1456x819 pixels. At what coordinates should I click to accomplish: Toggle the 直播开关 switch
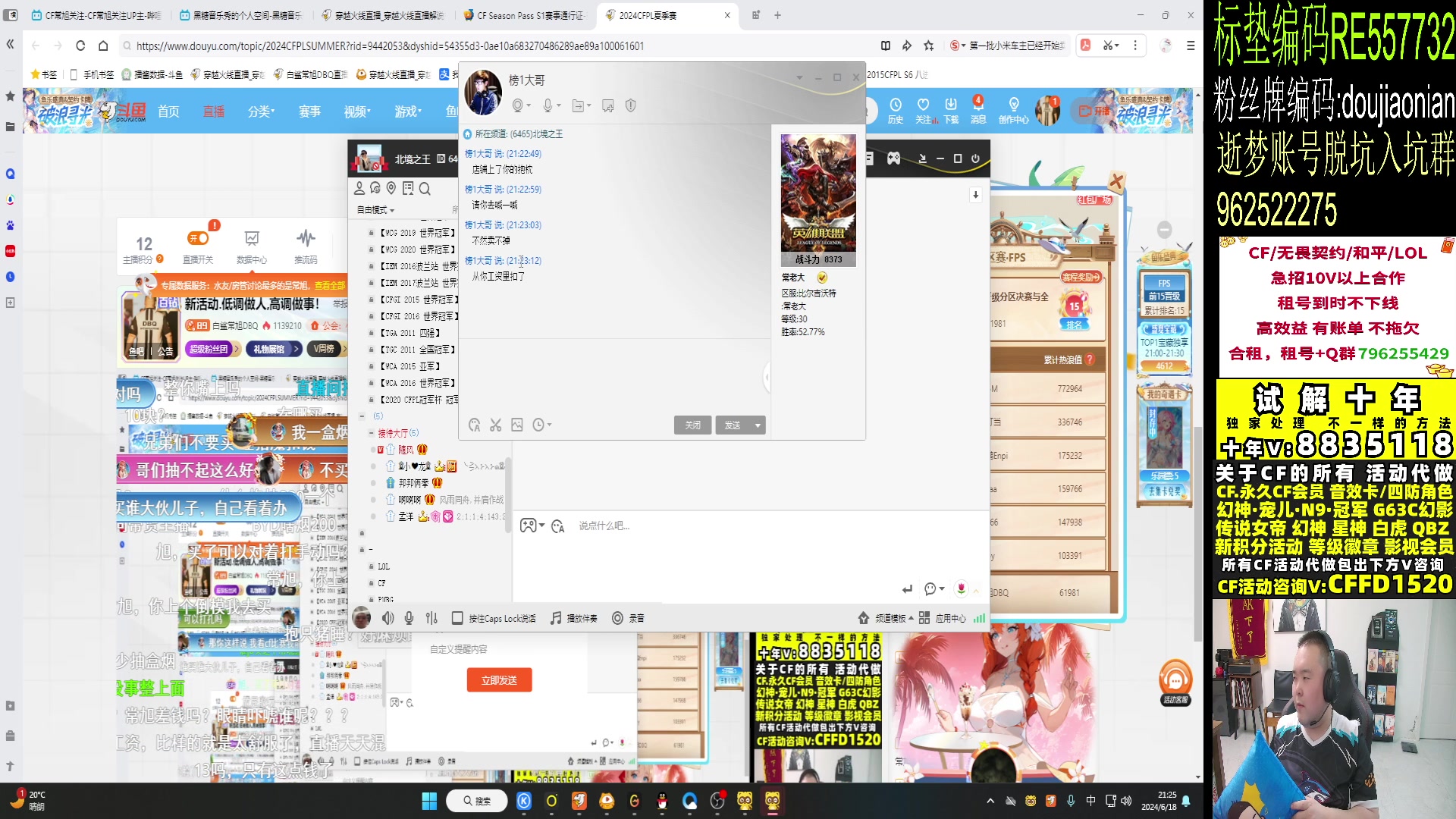point(198,239)
